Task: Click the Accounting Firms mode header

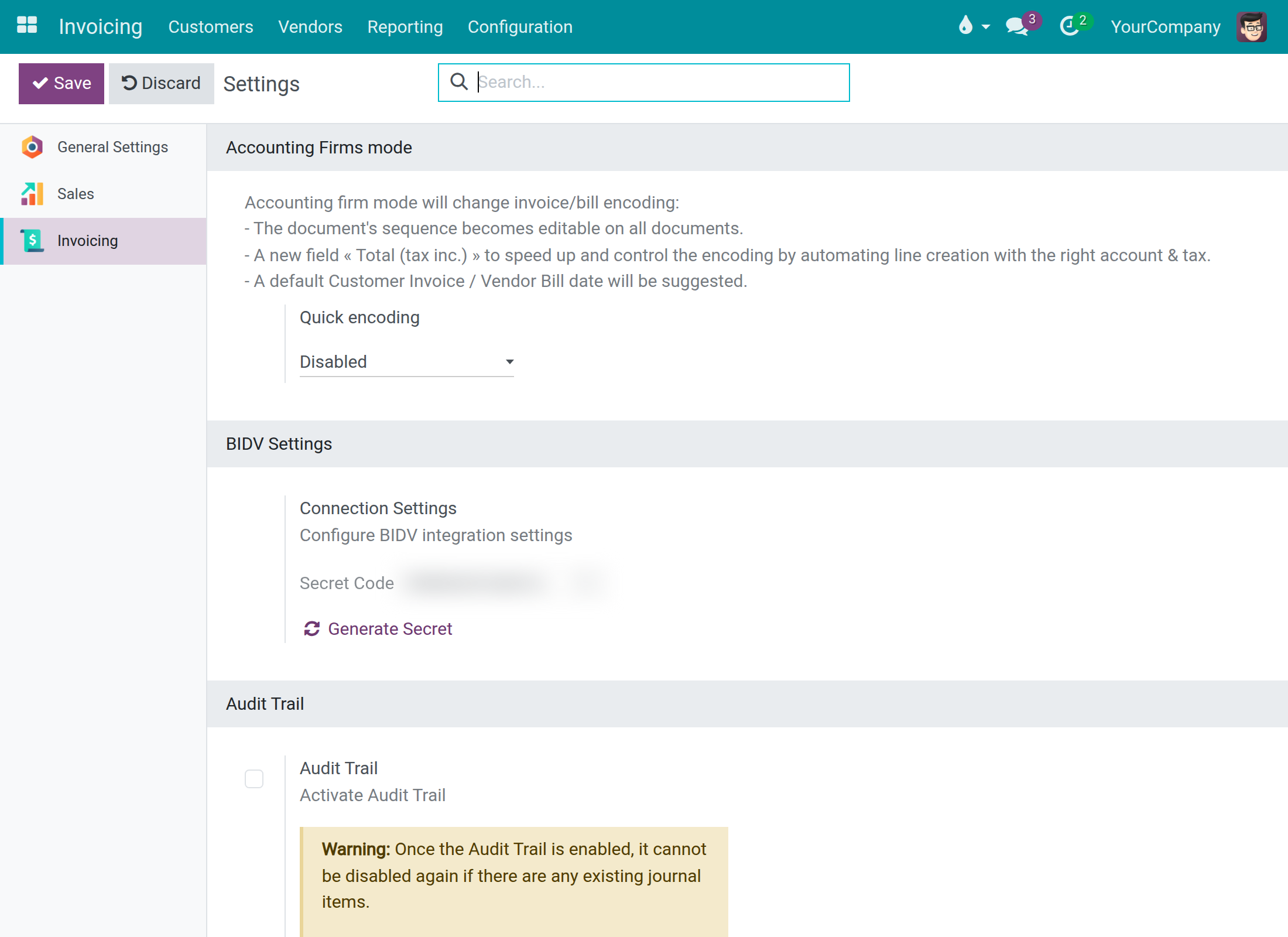Action: (x=747, y=148)
